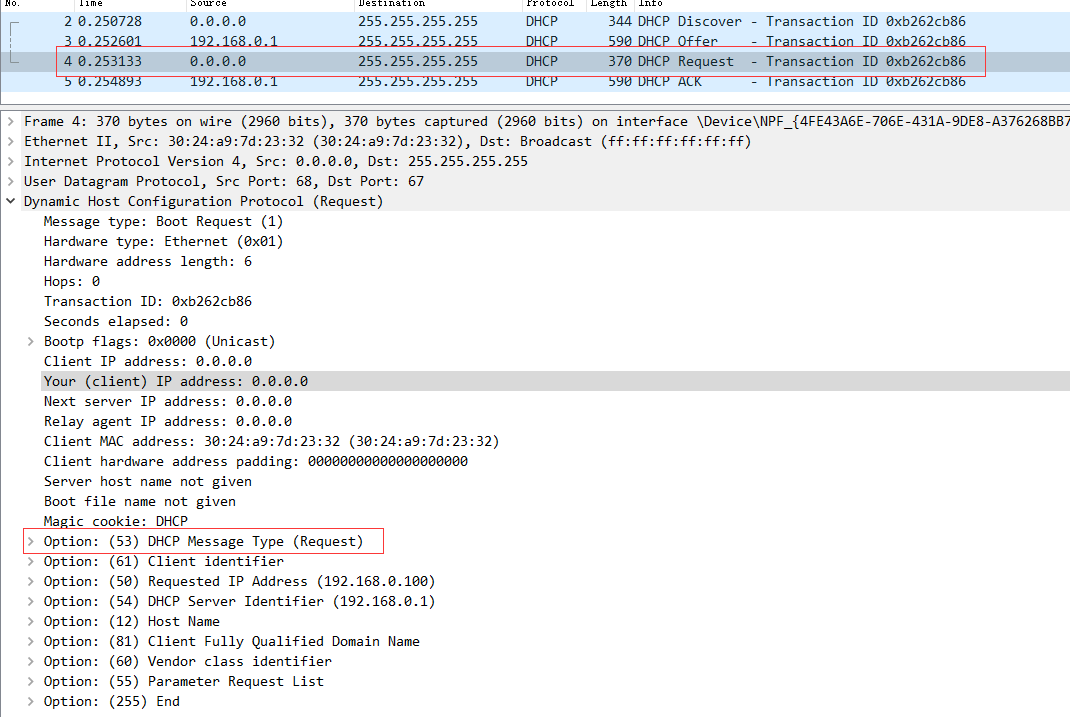Expand Option 61 Client identifier
The width and height of the screenshot is (1070, 717).
[x=31, y=561]
